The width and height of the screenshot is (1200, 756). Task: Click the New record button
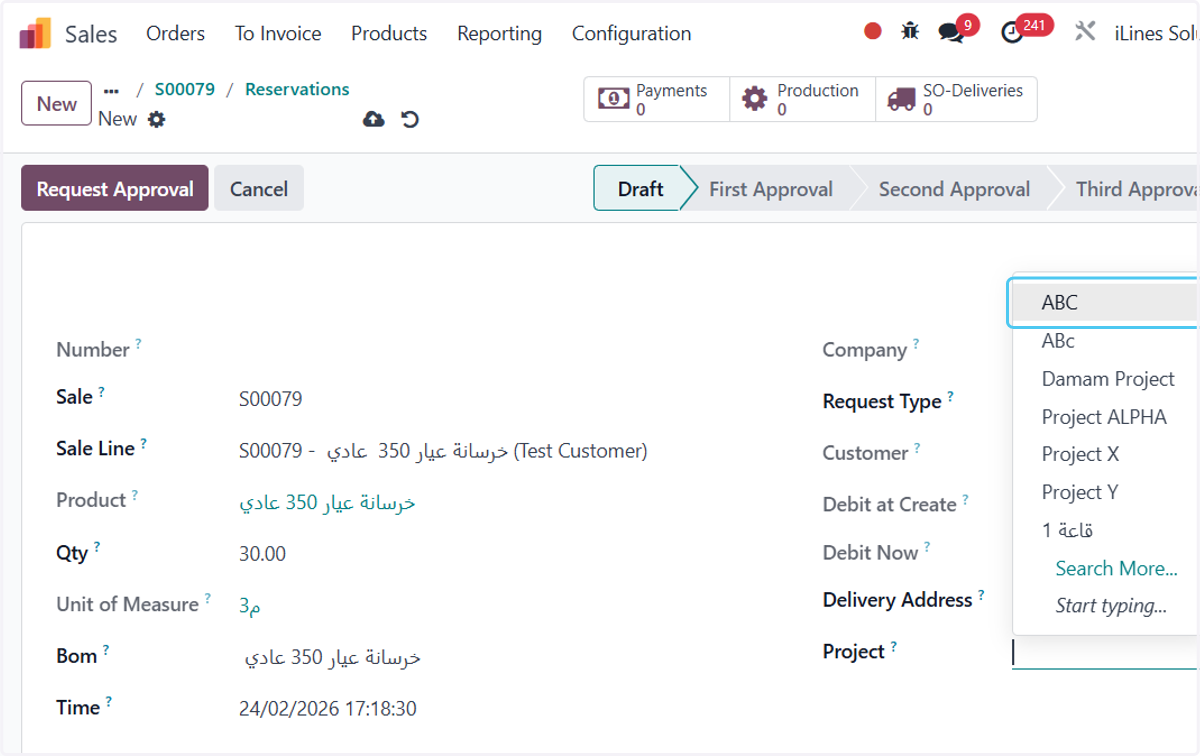click(56, 103)
